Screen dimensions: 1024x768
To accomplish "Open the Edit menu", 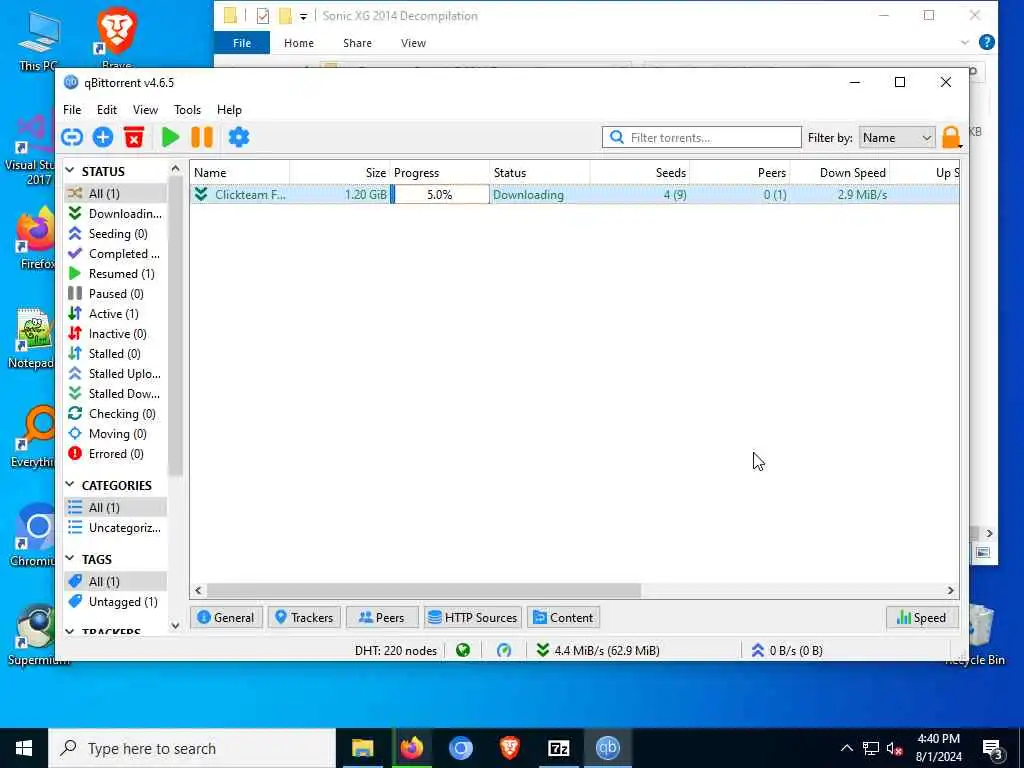I will (106, 110).
